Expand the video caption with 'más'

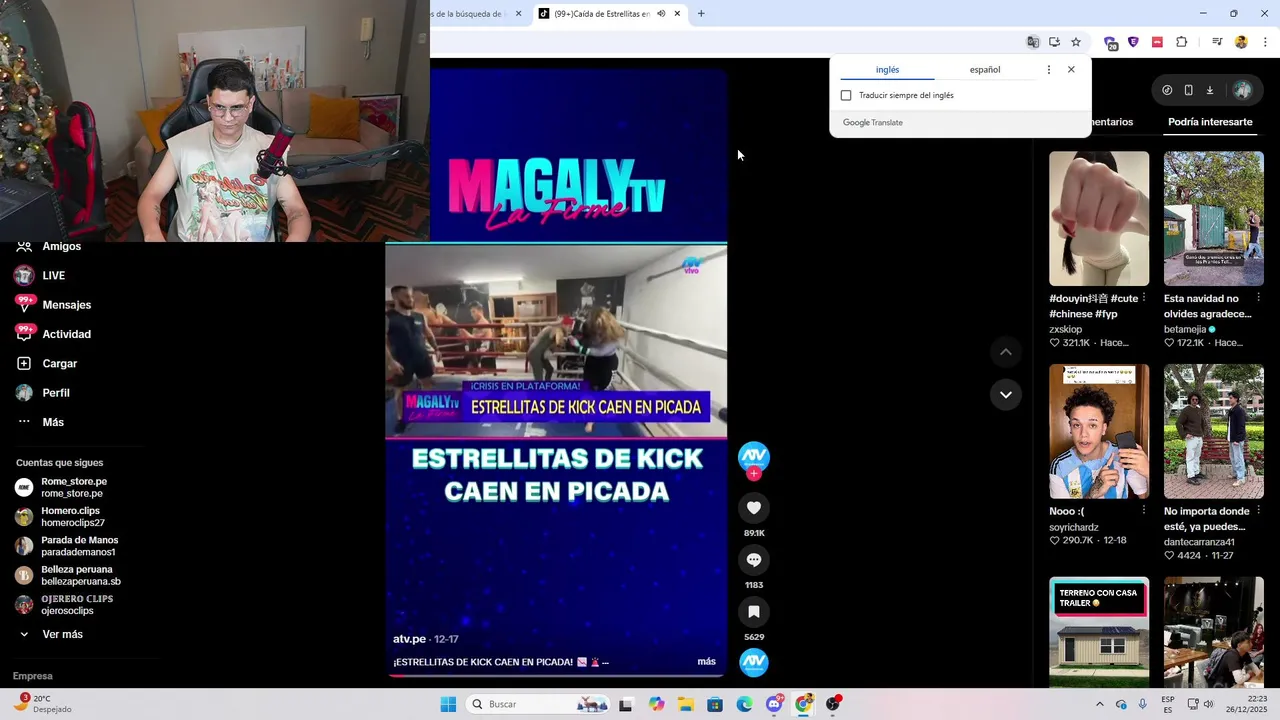pyautogui.click(x=706, y=661)
